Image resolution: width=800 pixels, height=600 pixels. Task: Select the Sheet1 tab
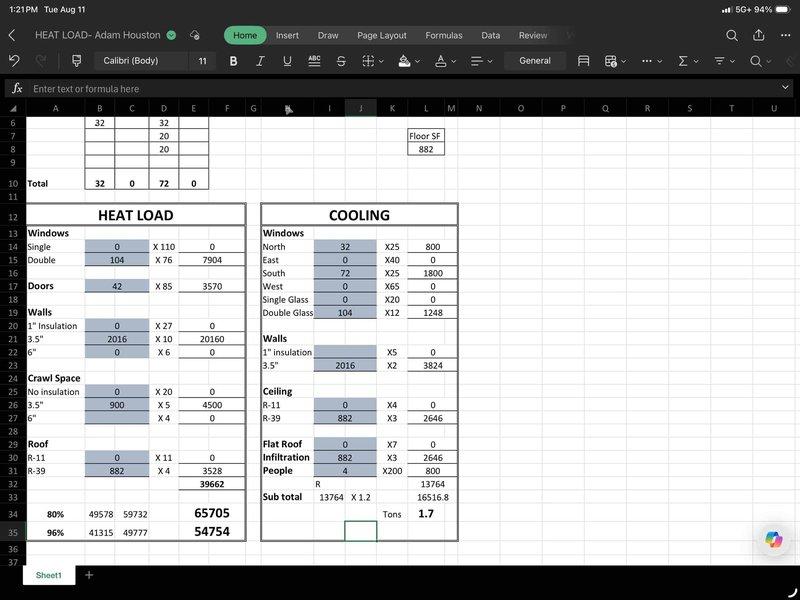tap(48, 575)
